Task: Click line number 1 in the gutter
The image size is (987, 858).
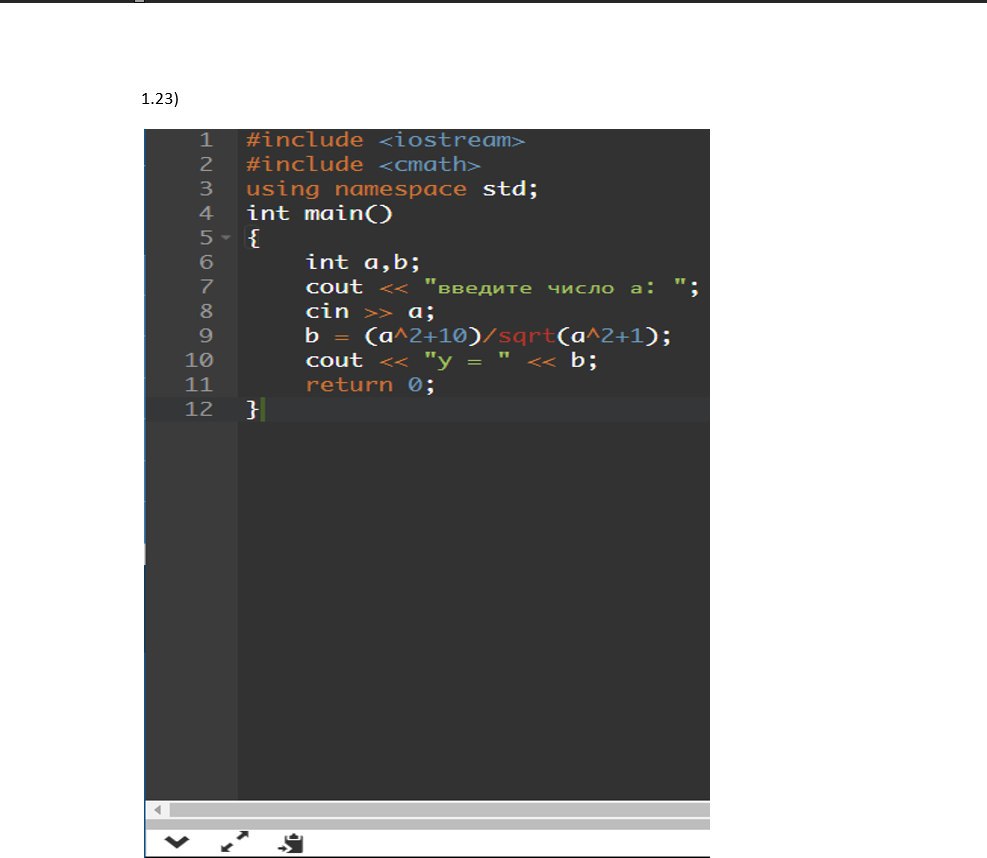Action: click(x=206, y=140)
